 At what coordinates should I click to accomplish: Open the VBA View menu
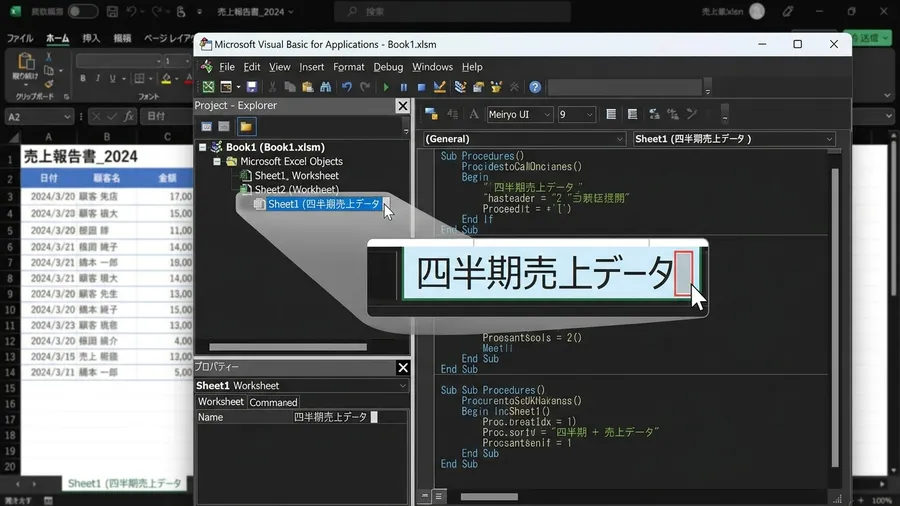click(x=280, y=67)
